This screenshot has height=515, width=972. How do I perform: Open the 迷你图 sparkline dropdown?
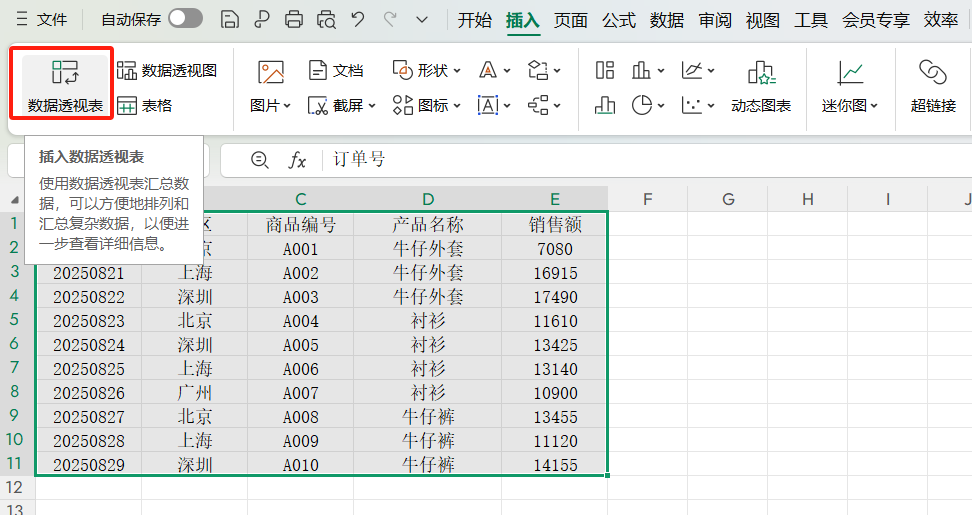pyautogui.click(x=850, y=86)
